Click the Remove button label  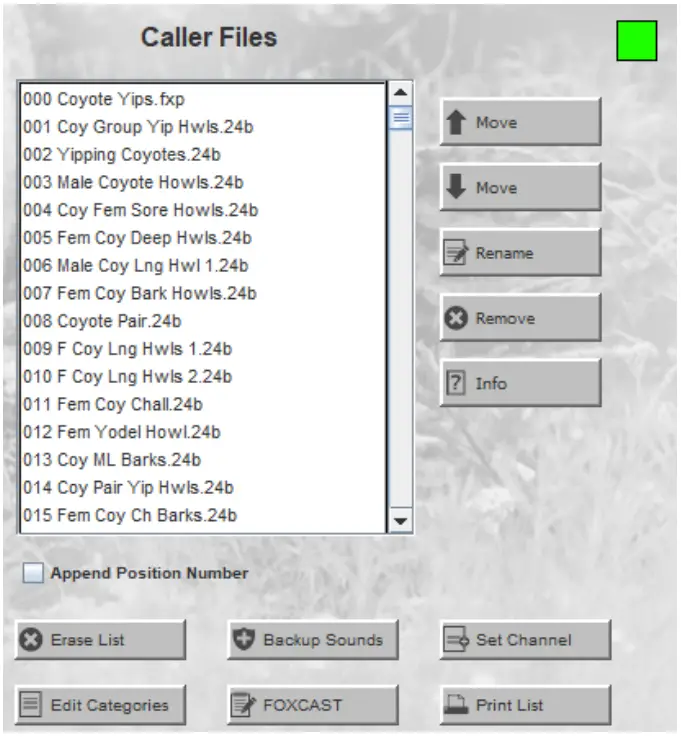pyautogui.click(x=505, y=318)
